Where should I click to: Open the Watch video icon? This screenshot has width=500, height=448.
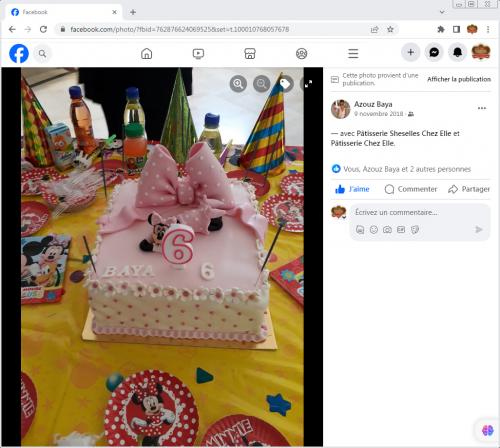pyautogui.click(x=198, y=53)
